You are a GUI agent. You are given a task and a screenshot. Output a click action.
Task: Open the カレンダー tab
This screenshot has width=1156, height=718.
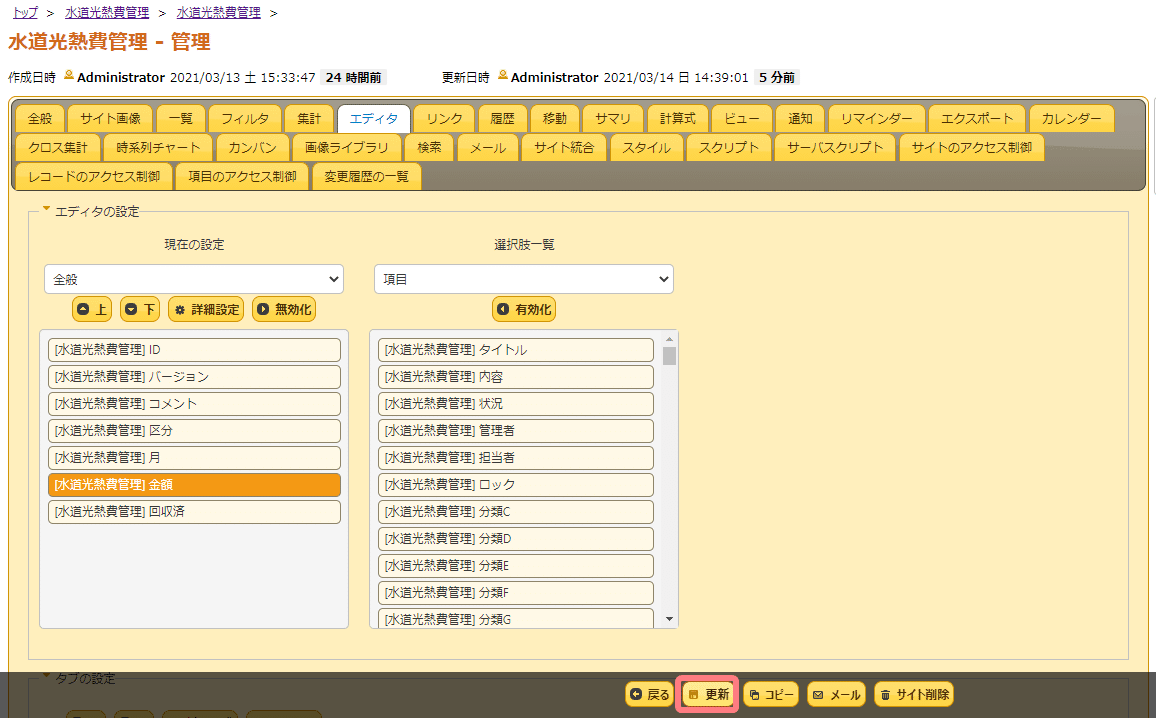click(x=1071, y=119)
